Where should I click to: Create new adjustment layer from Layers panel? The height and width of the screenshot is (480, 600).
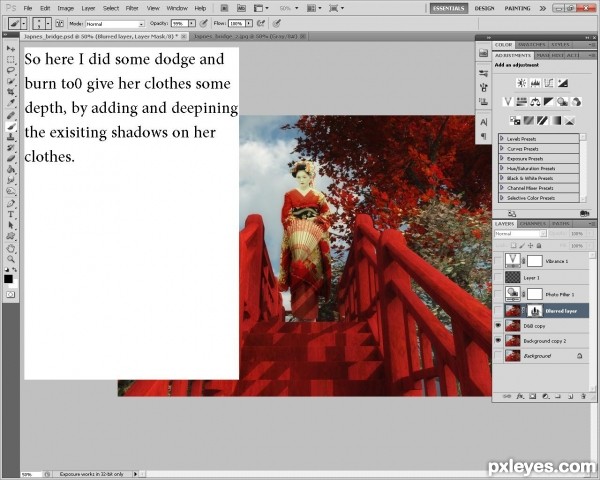tap(545, 397)
